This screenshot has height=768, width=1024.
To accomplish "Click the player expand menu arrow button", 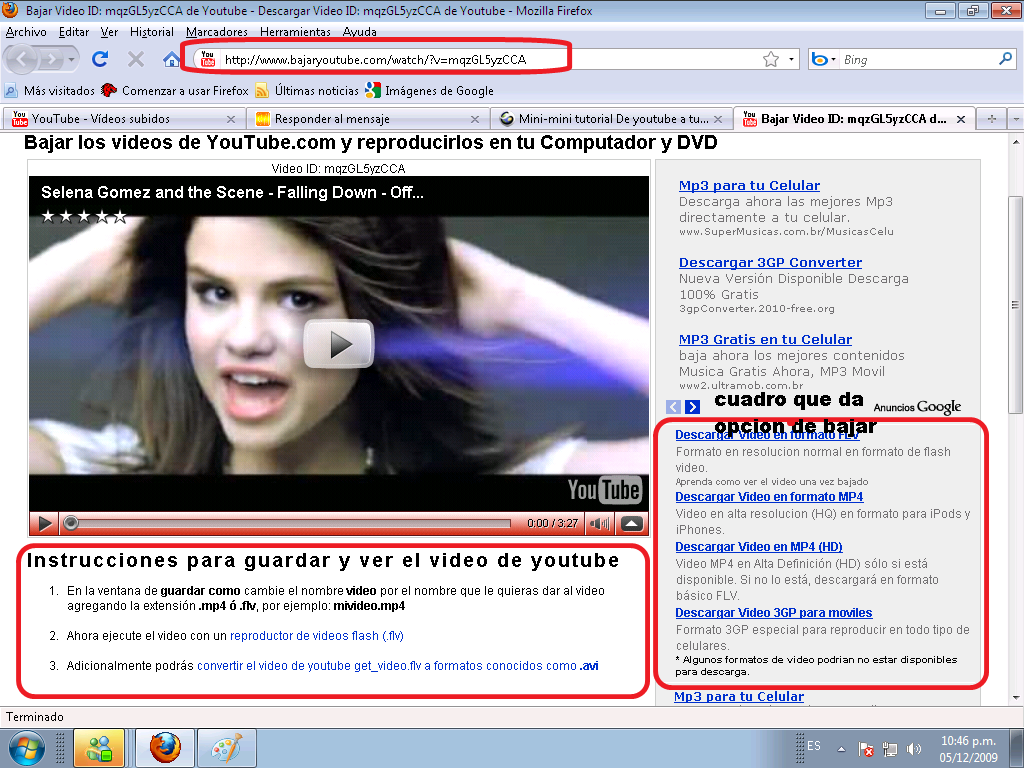I will (x=632, y=523).
